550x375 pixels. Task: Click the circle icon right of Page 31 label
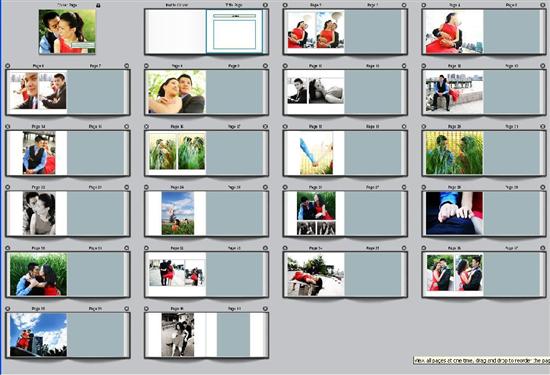tap(126, 248)
